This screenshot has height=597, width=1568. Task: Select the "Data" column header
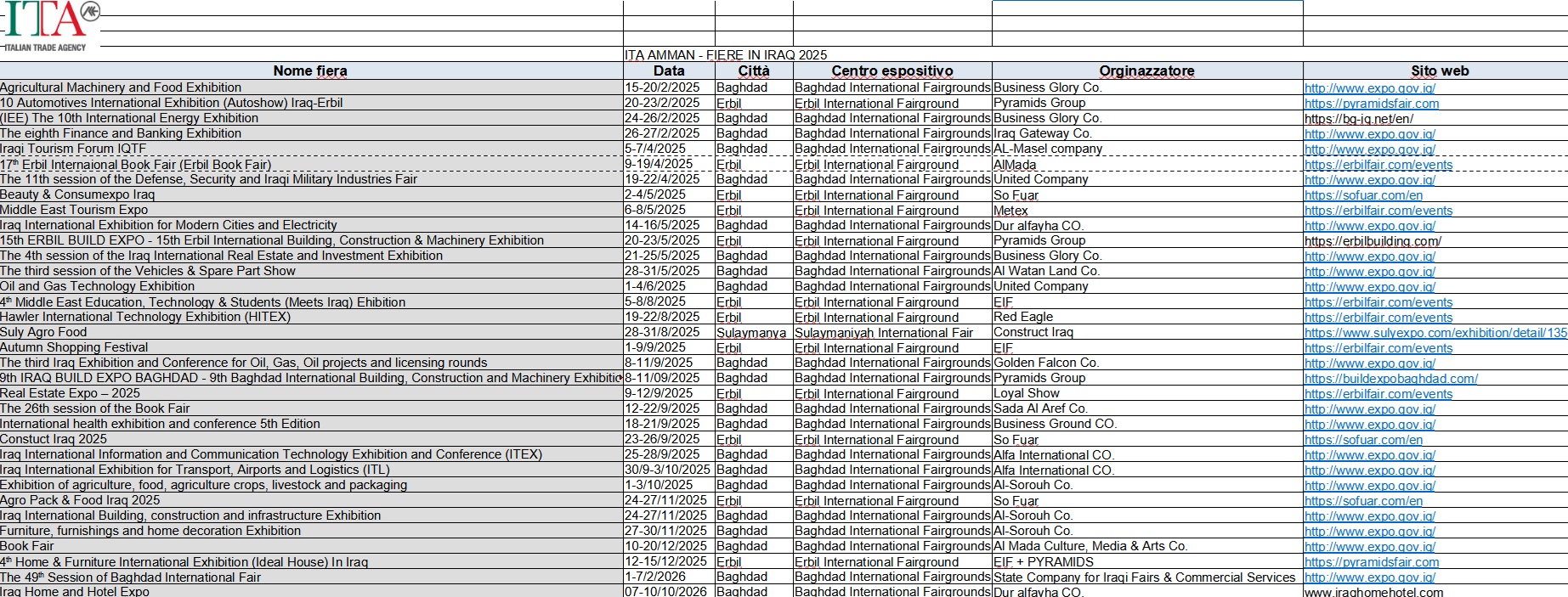669,70
